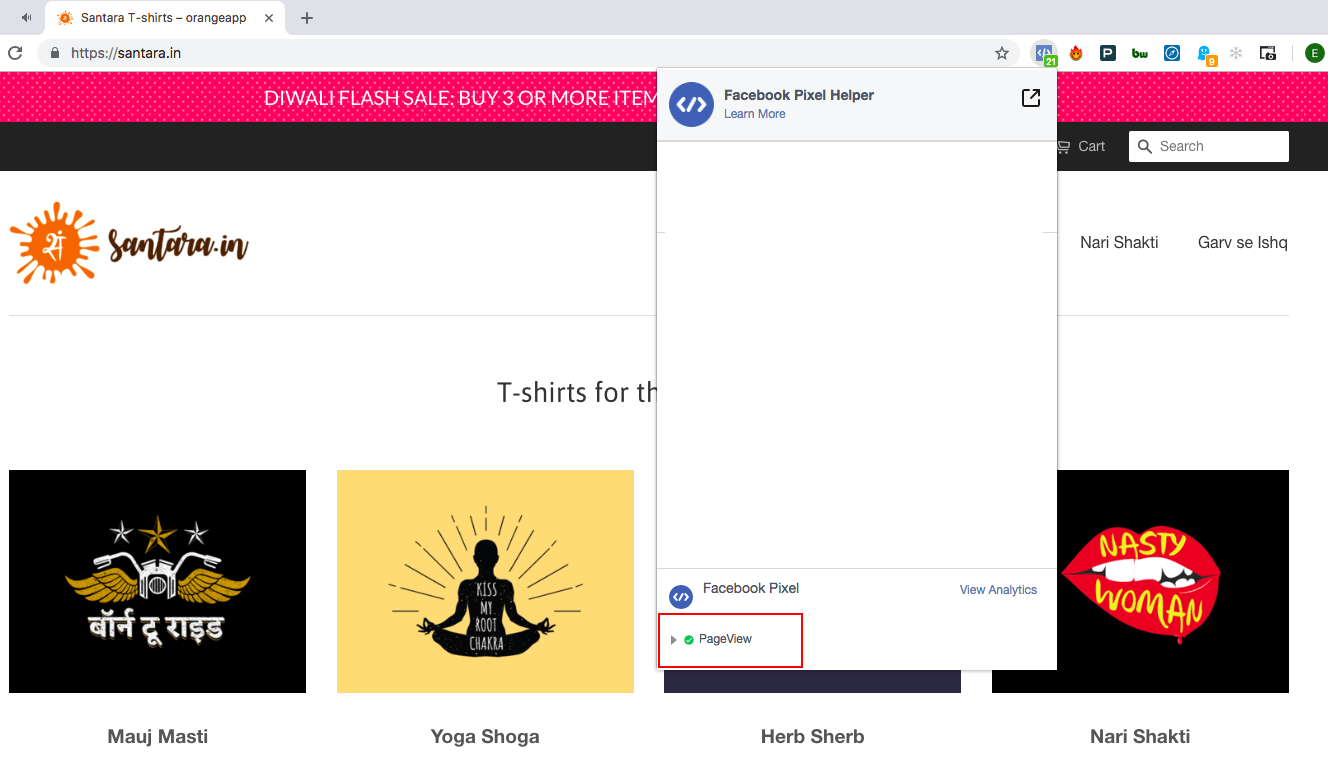
Task: Open the Nari Shakti navigation menu
Action: click(1119, 242)
